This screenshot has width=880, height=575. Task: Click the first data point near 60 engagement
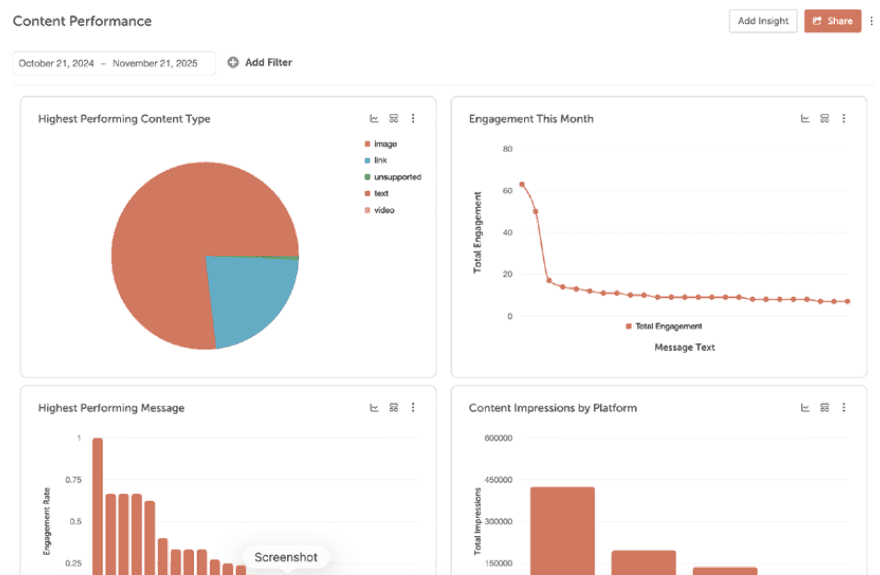522,185
